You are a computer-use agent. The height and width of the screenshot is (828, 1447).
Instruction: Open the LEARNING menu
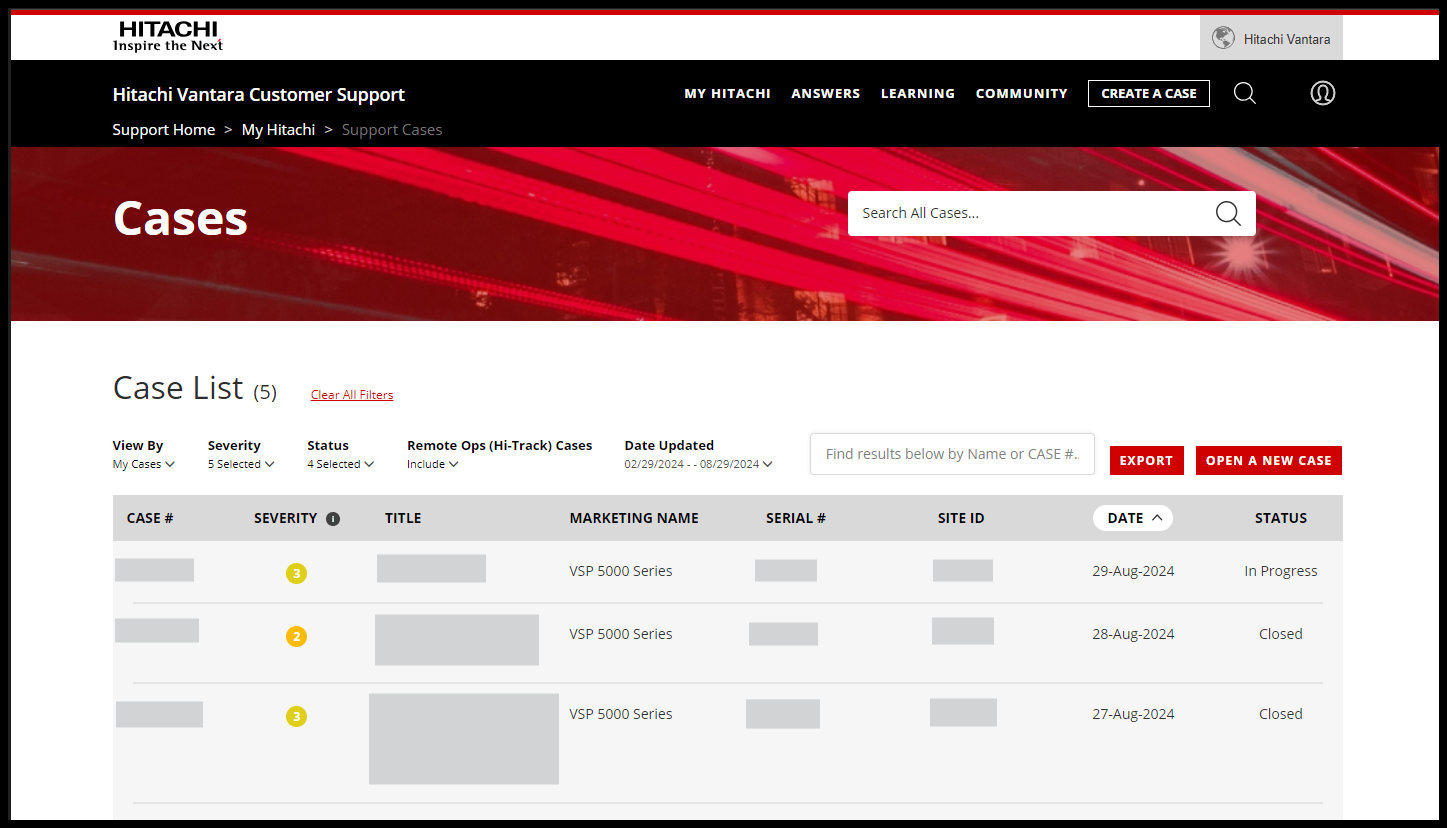(918, 93)
